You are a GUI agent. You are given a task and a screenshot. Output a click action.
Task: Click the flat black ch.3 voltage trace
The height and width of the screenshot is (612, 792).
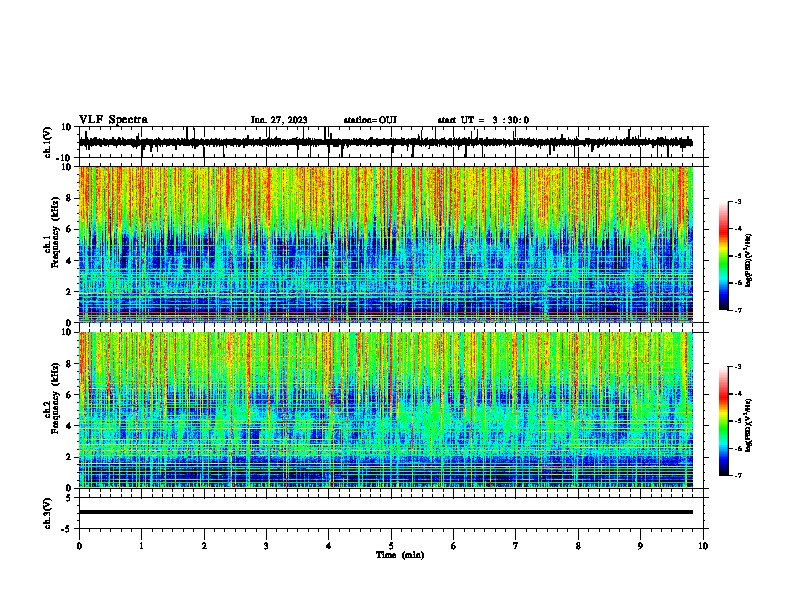tap(386, 512)
